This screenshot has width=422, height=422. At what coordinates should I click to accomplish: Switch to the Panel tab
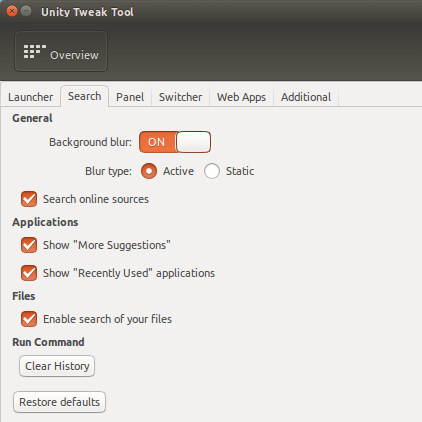(130, 97)
